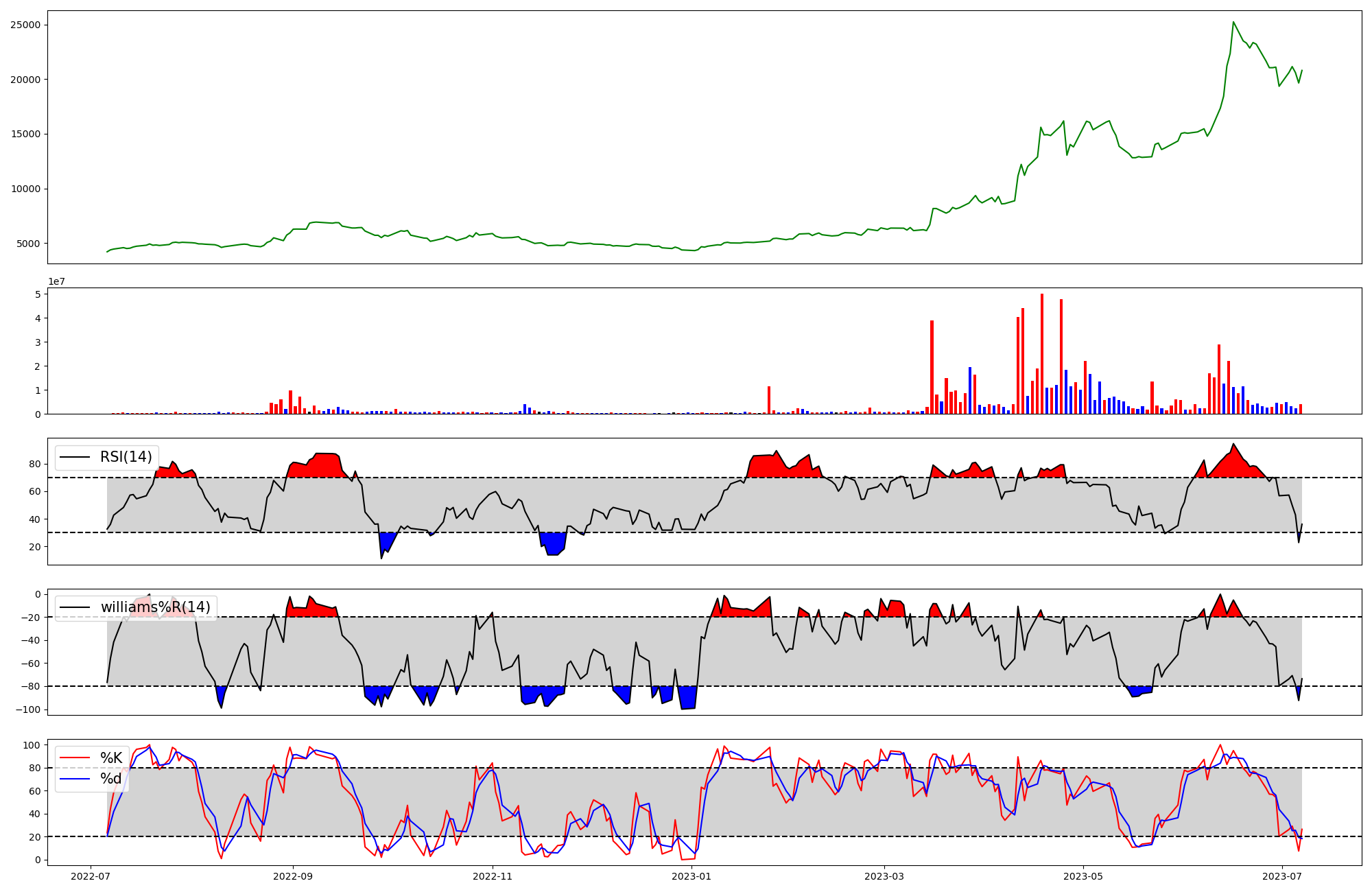Click the blue line sample beside %d
Viewport: 1372px width, 892px height.
[75, 779]
